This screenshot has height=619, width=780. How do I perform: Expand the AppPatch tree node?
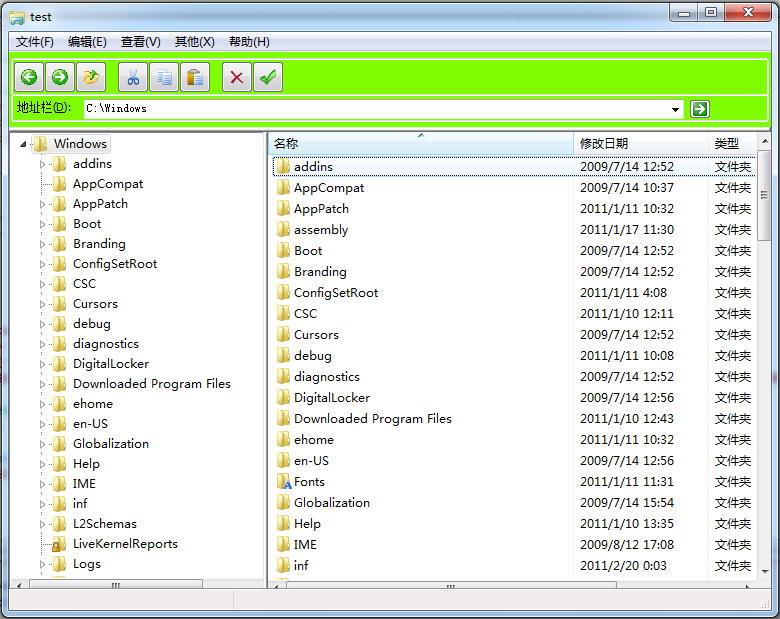pos(42,204)
